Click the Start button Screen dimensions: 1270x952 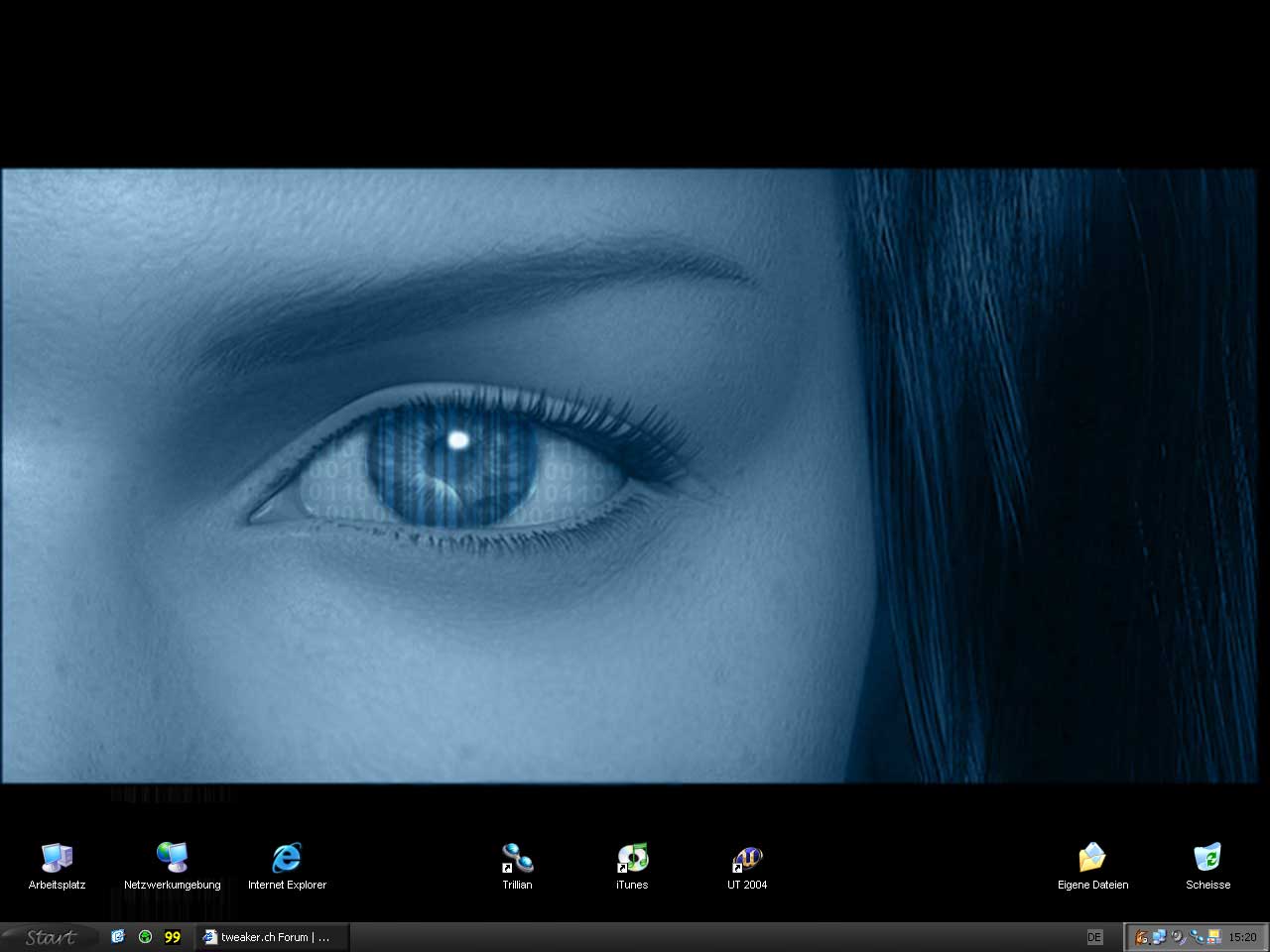(50, 937)
